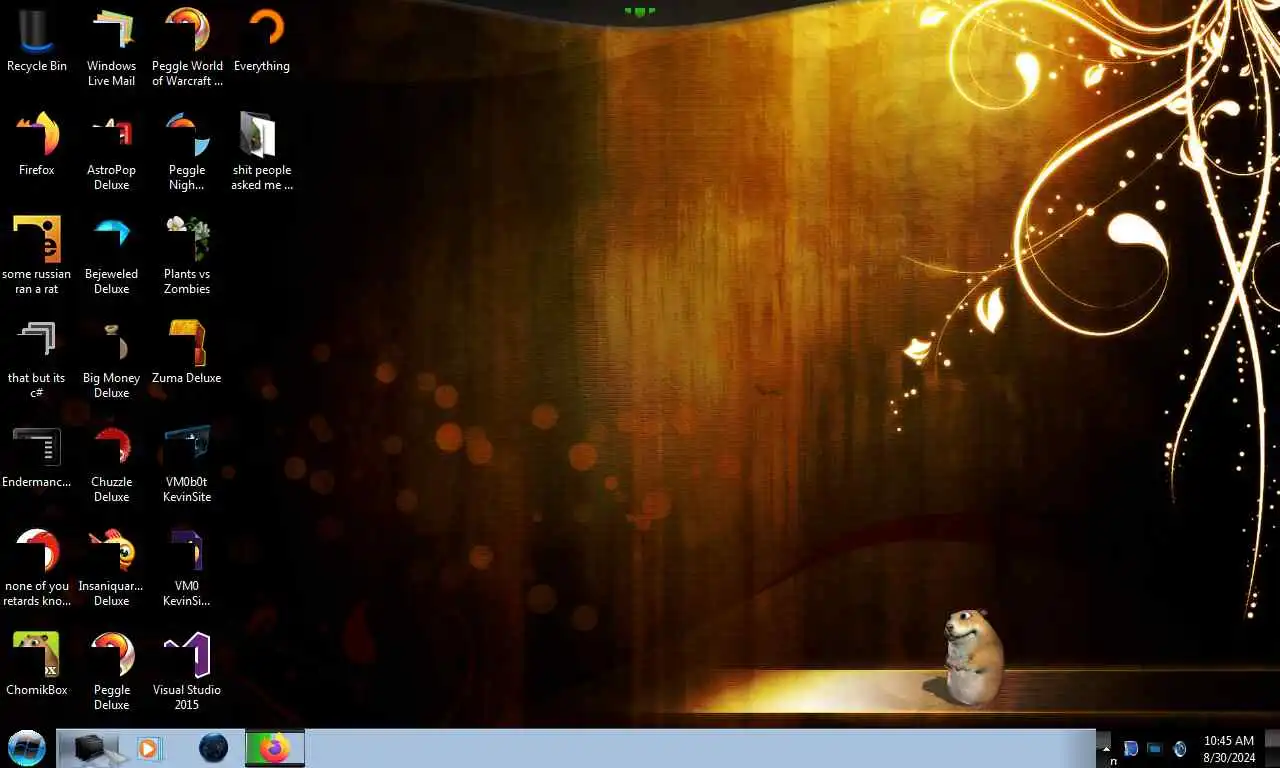Select the Plants vs Zombies shortcut
Screen dimensions: 1280x768
coord(187,256)
